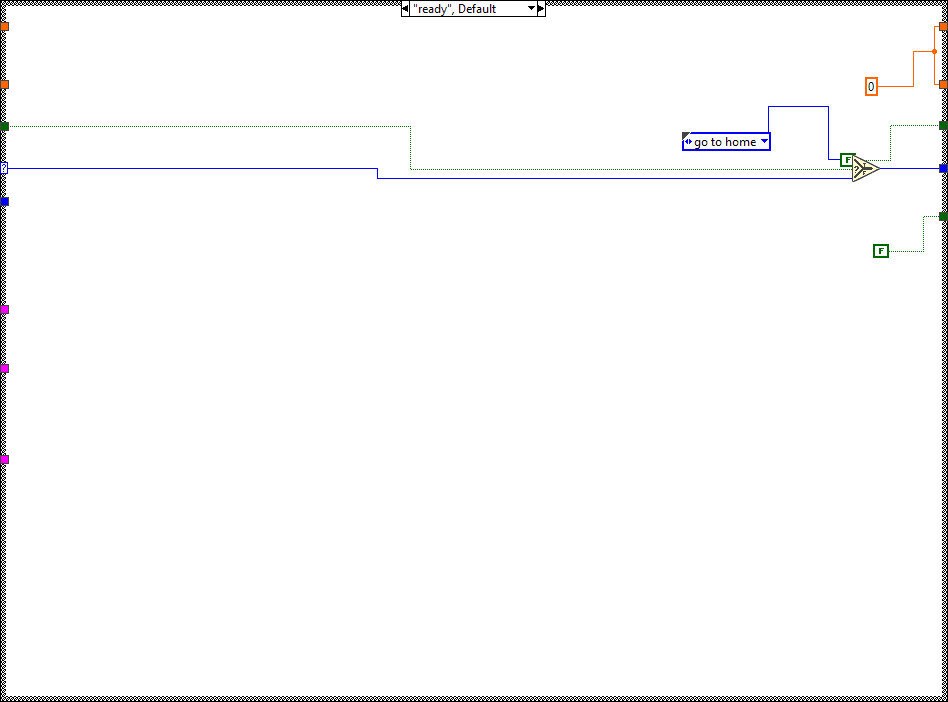Expand the case selector label dropdown arrow

pyautogui.click(x=531, y=9)
